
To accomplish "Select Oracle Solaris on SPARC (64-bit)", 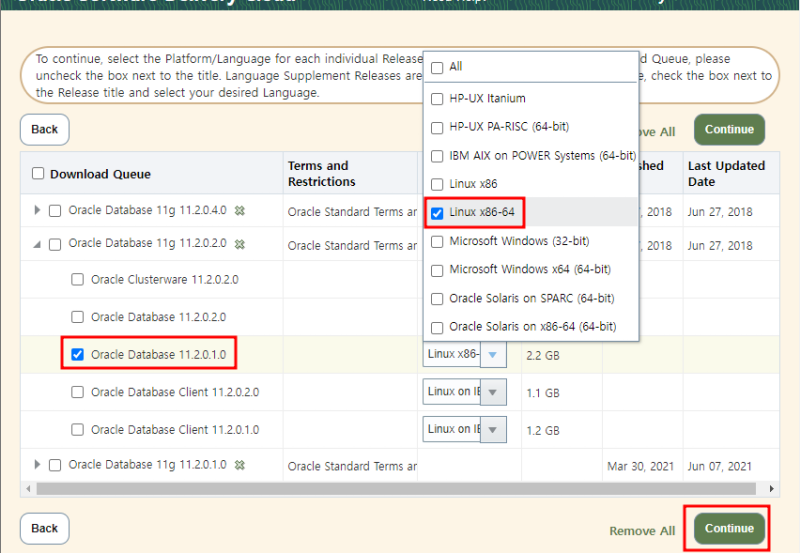I will [x=437, y=299].
